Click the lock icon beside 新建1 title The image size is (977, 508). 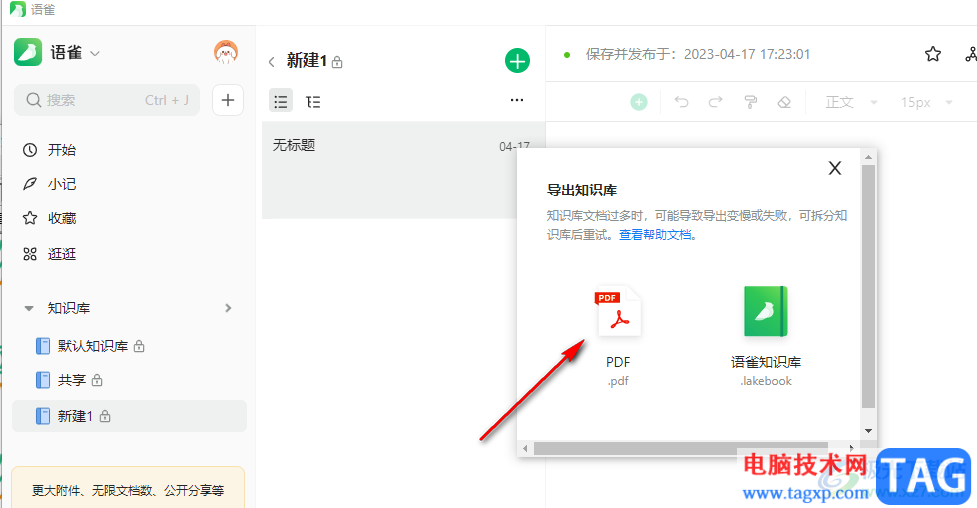(337, 62)
